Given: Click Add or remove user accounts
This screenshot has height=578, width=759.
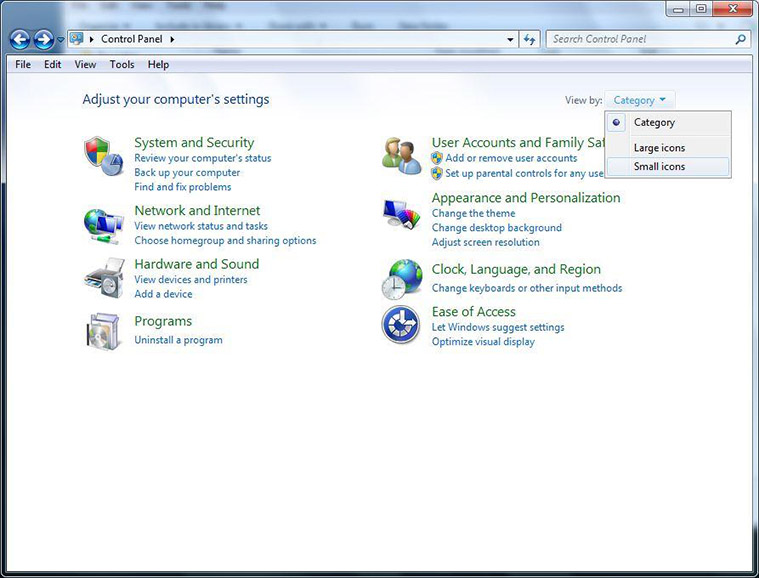Looking at the screenshot, I should (511, 158).
